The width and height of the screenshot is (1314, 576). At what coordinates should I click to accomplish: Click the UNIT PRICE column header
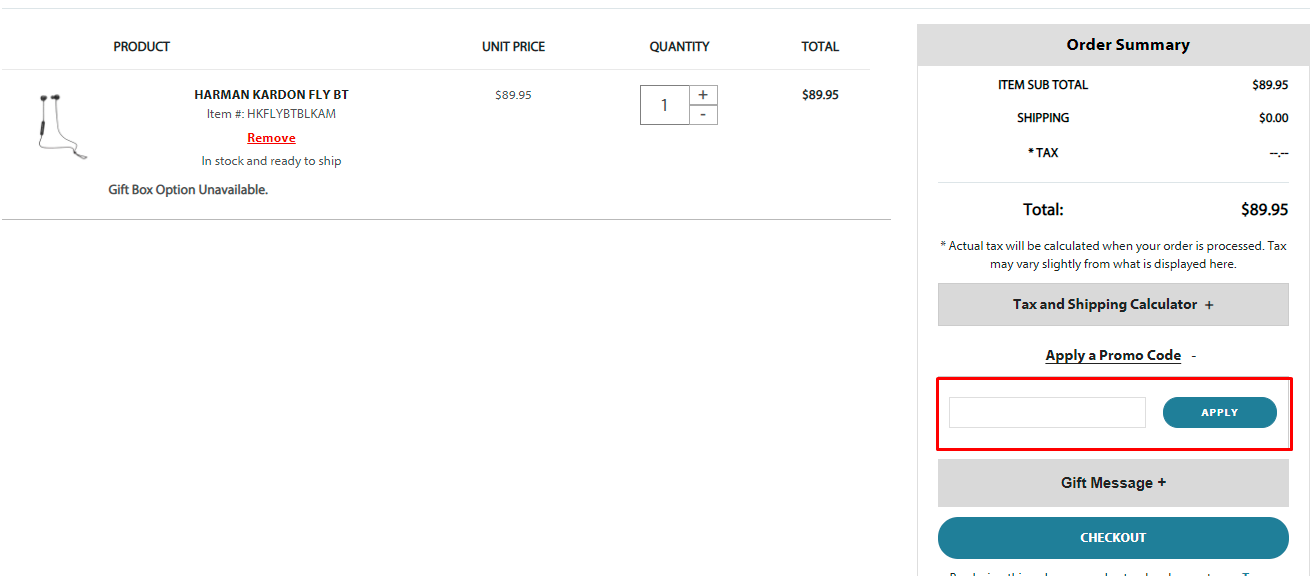(x=513, y=47)
